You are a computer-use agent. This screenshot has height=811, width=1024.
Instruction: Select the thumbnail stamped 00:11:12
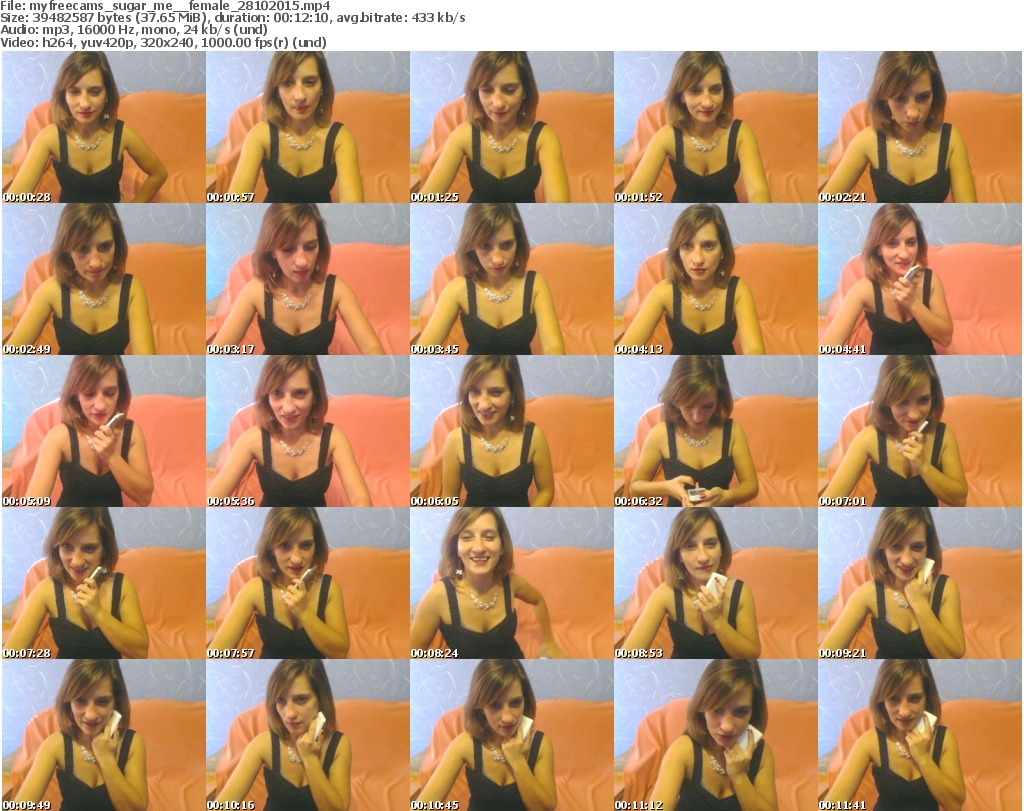[716, 735]
